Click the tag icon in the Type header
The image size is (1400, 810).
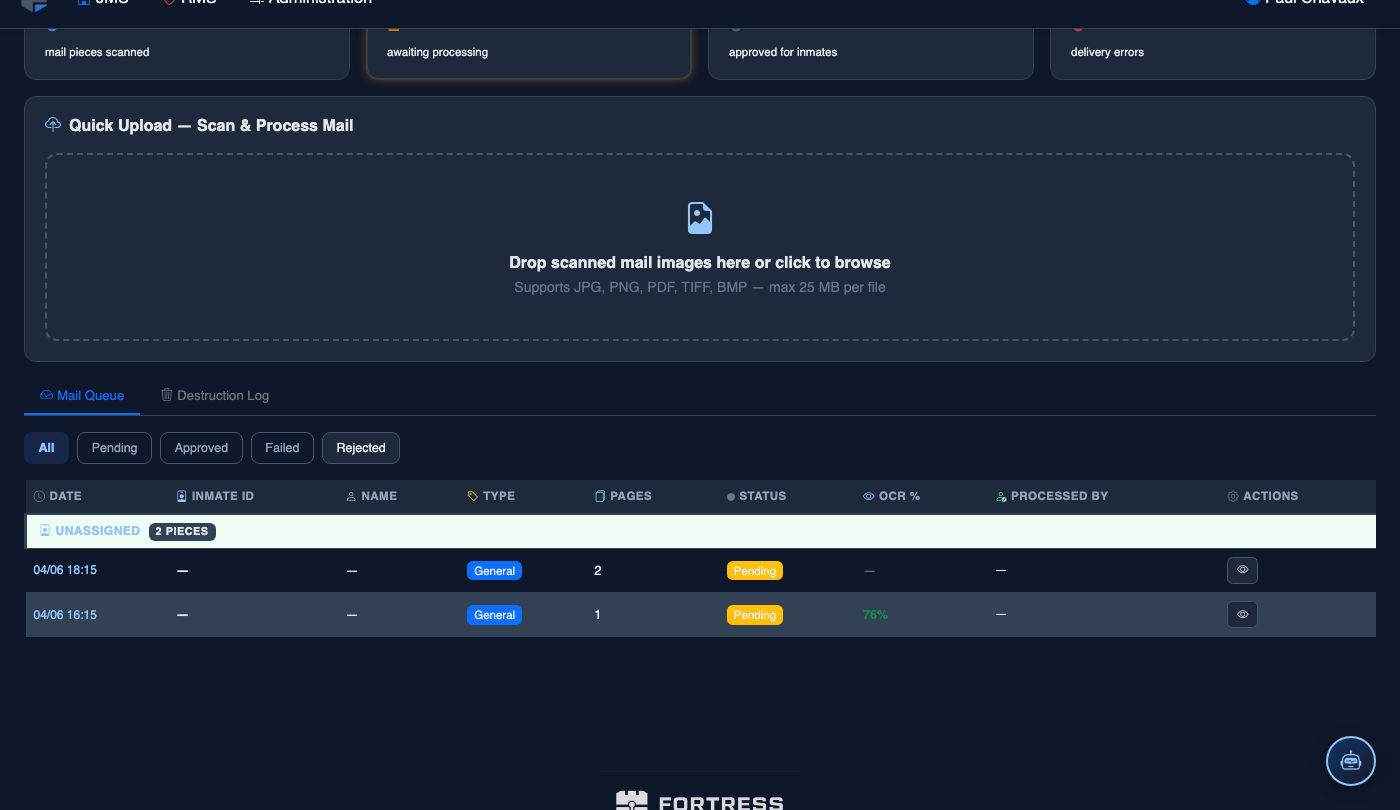tap(473, 496)
